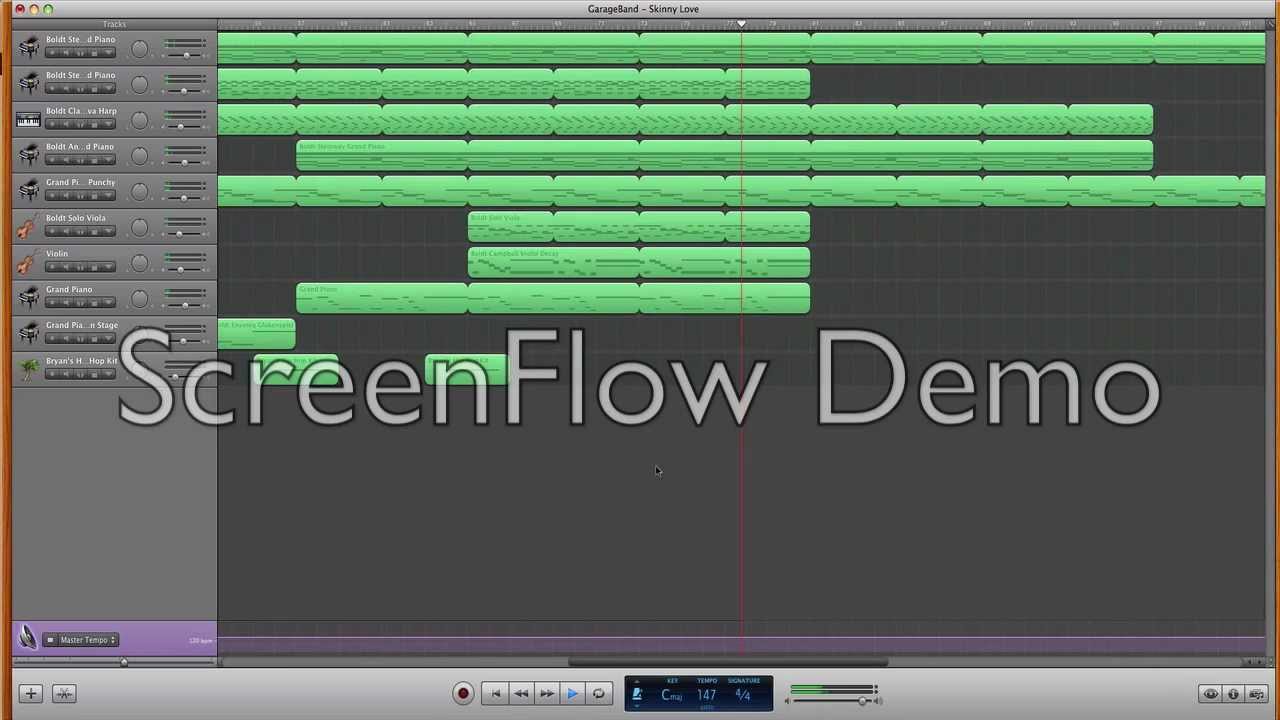Select the Grand Piano track instrument icon

[28, 298]
